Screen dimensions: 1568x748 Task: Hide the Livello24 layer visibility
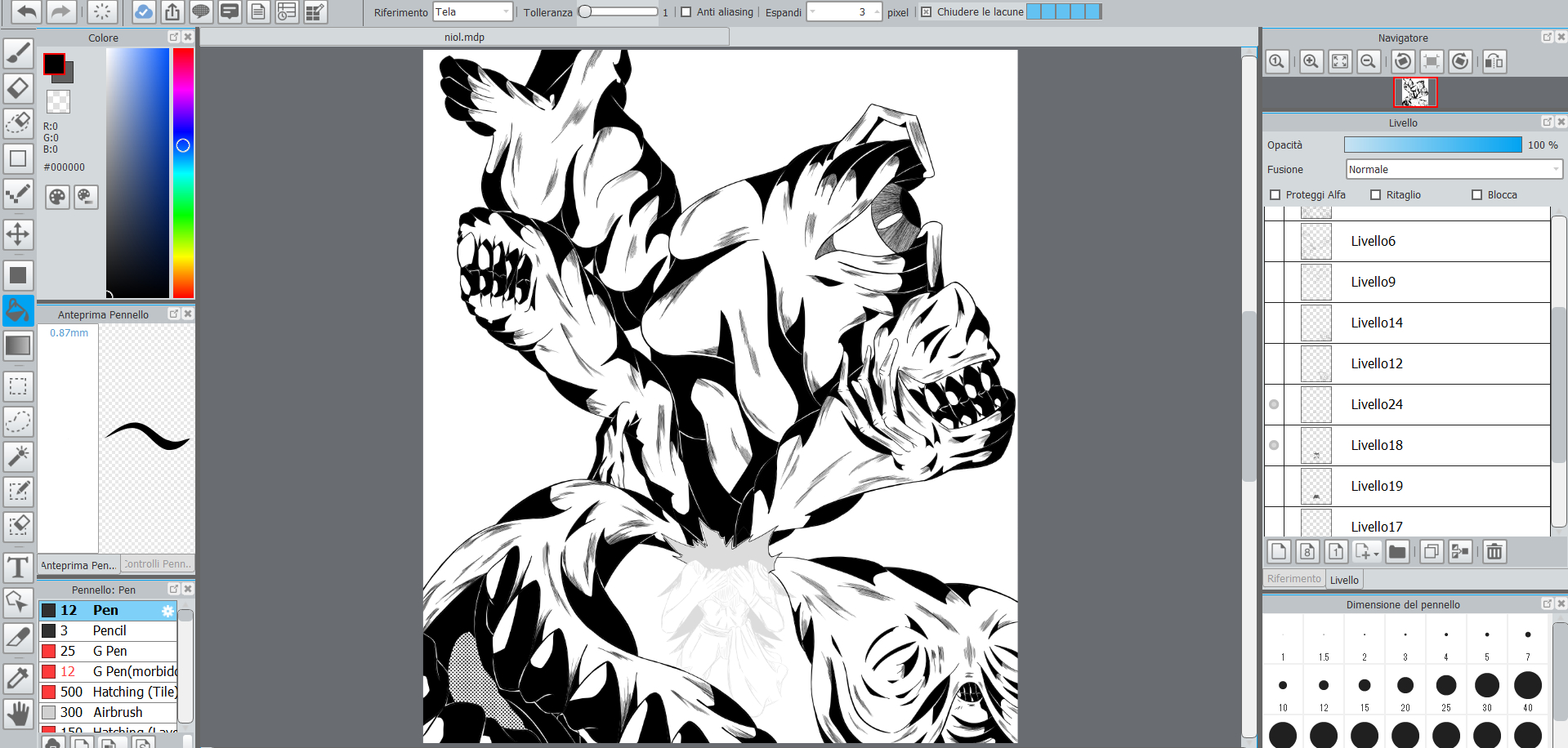[1274, 405]
